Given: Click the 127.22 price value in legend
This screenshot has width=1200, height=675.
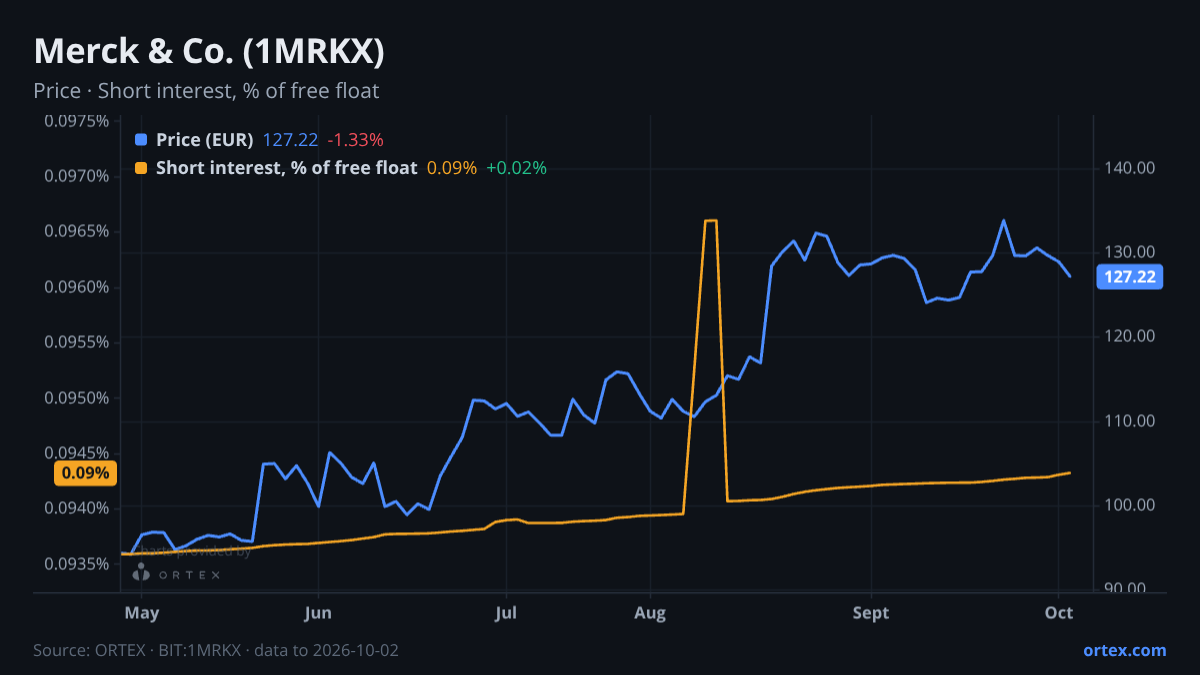Looking at the screenshot, I should point(290,140).
